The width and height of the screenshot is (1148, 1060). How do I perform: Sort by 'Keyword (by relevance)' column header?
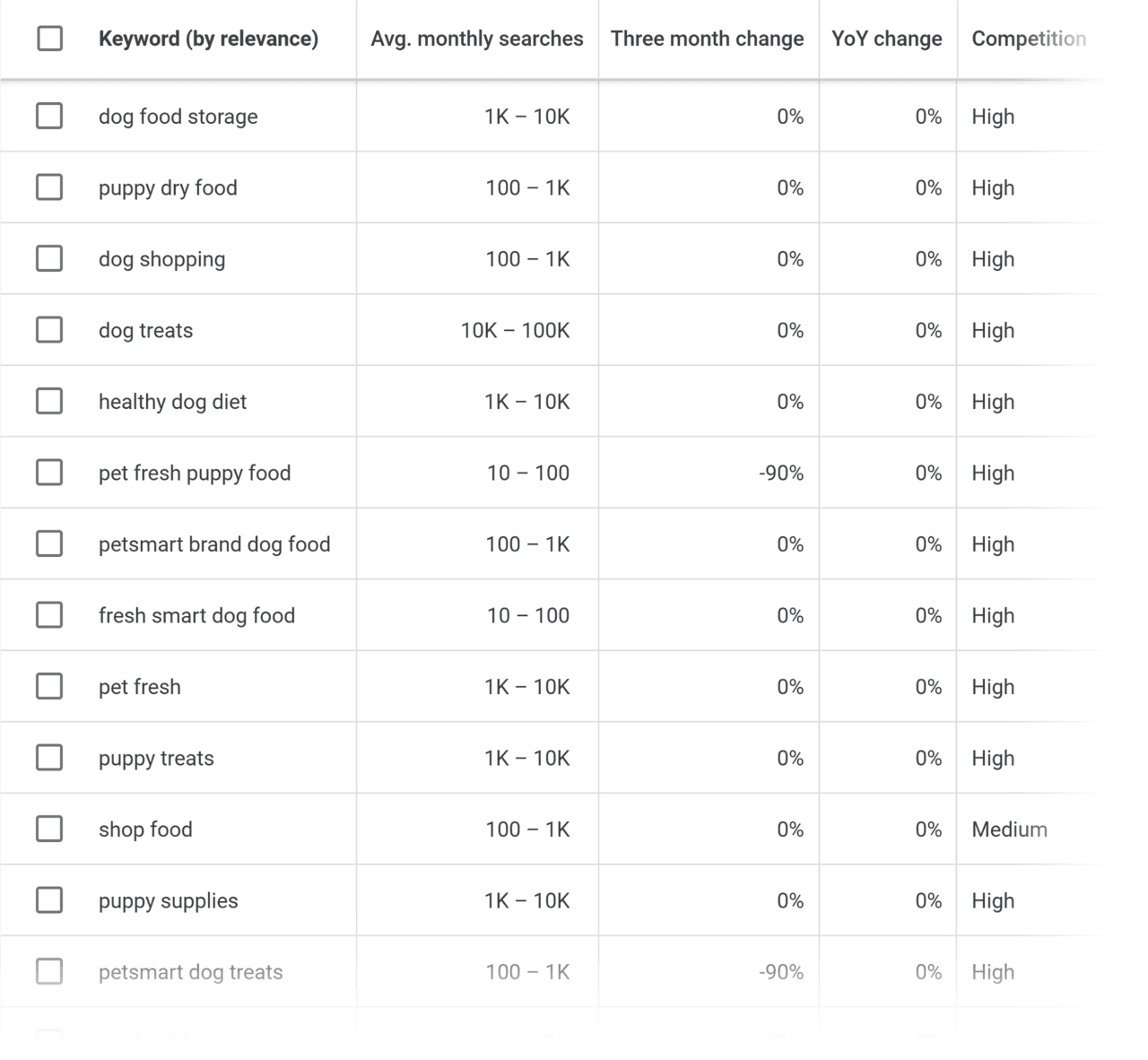[x=208, y=39]
